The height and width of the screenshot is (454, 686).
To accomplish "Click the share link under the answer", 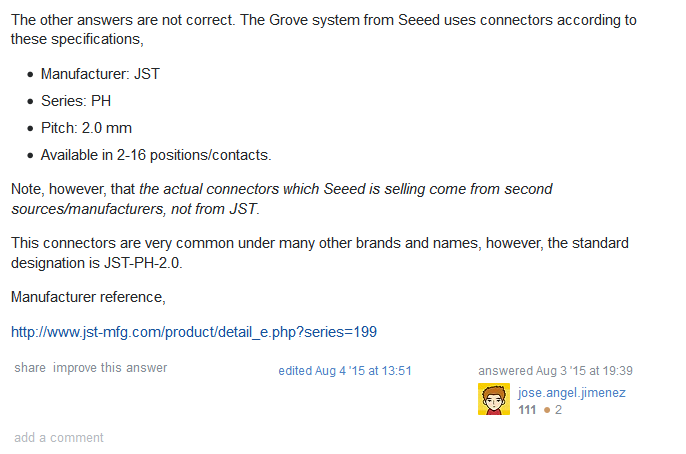I will (30, 368).
